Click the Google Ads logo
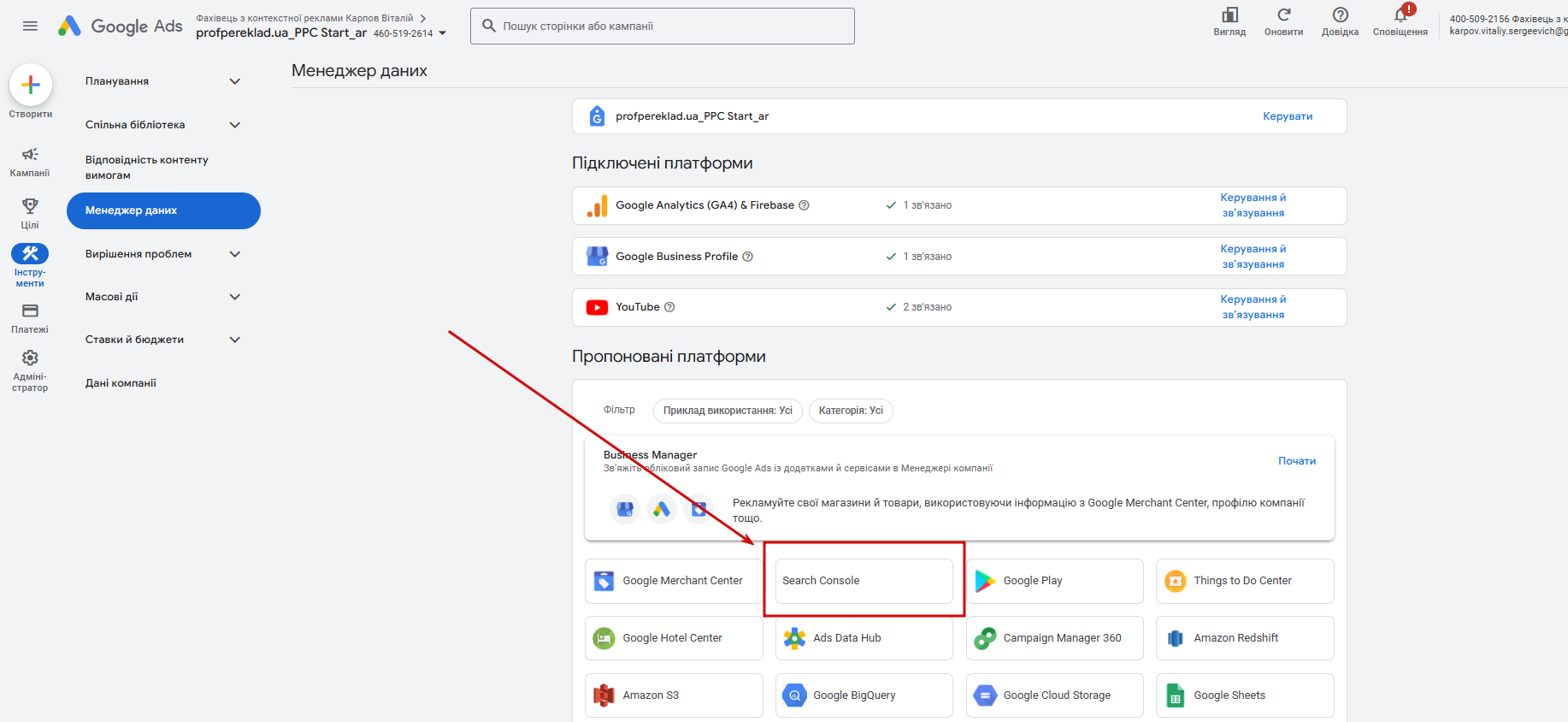This screenshot has height=722, width=1568. click(x=120, y=26)
